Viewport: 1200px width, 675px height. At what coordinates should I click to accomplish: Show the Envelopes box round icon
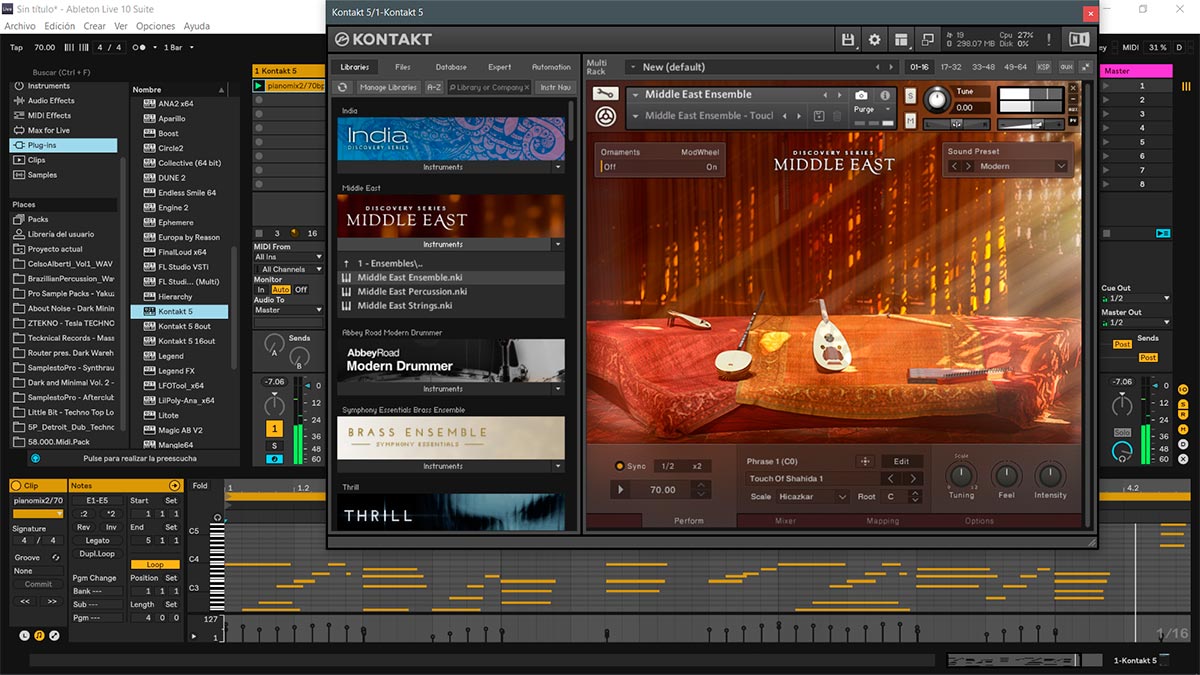(x=54, y=635)
